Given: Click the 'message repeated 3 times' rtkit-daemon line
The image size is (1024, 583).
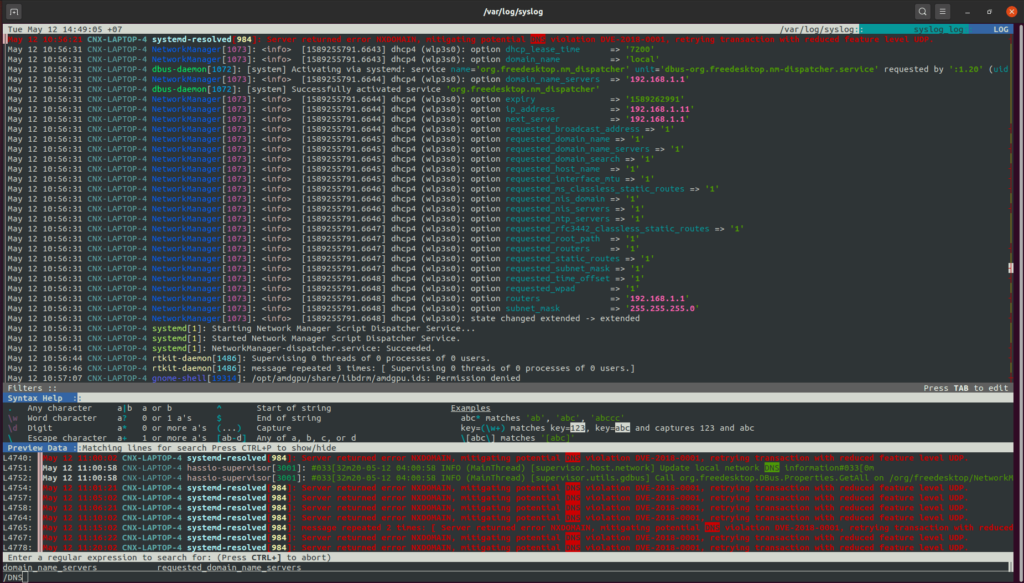Looking at the screenshot, I should tap(321, 368).
